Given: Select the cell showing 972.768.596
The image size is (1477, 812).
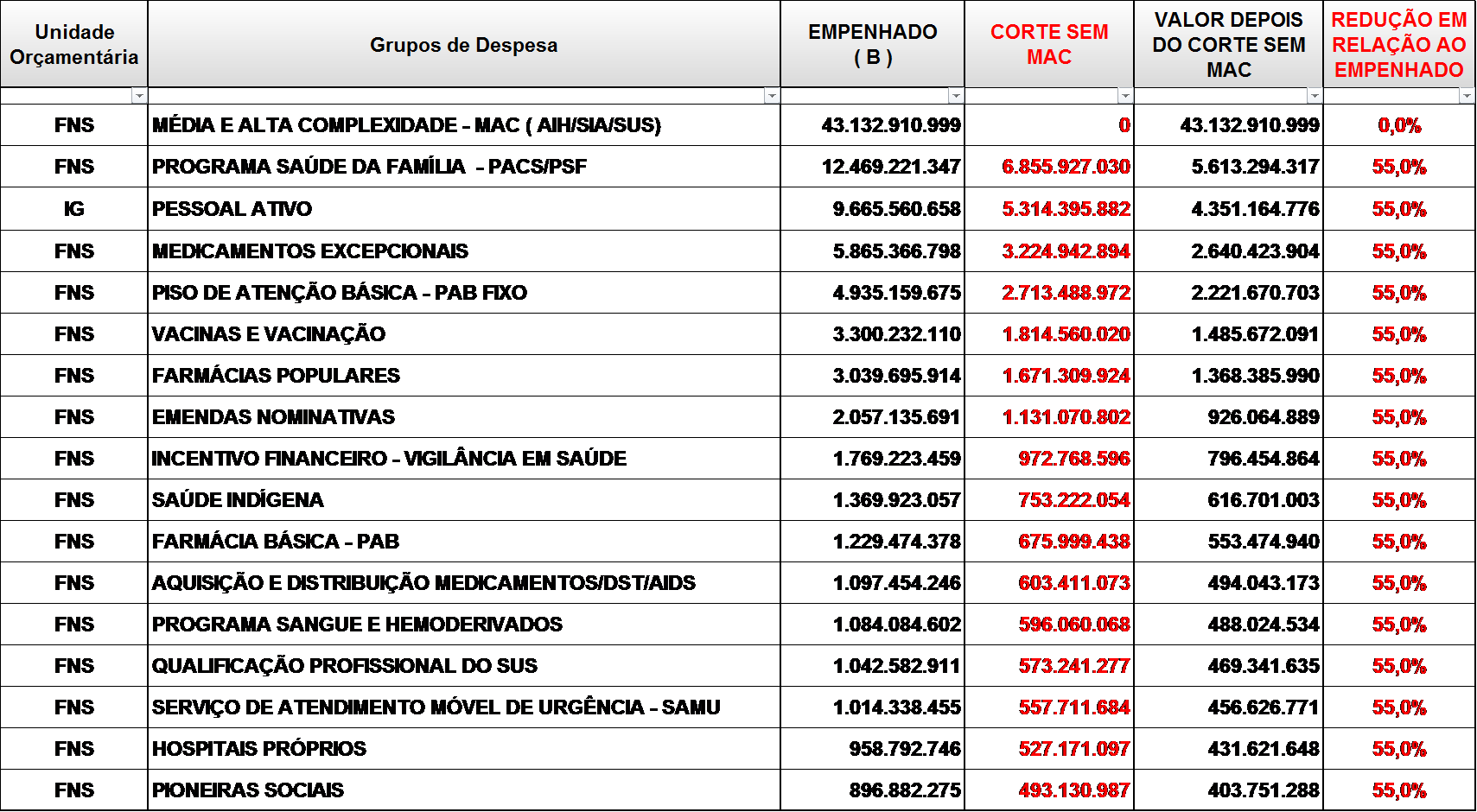Looking at the screenshot, I should (x=1074, y=459).
